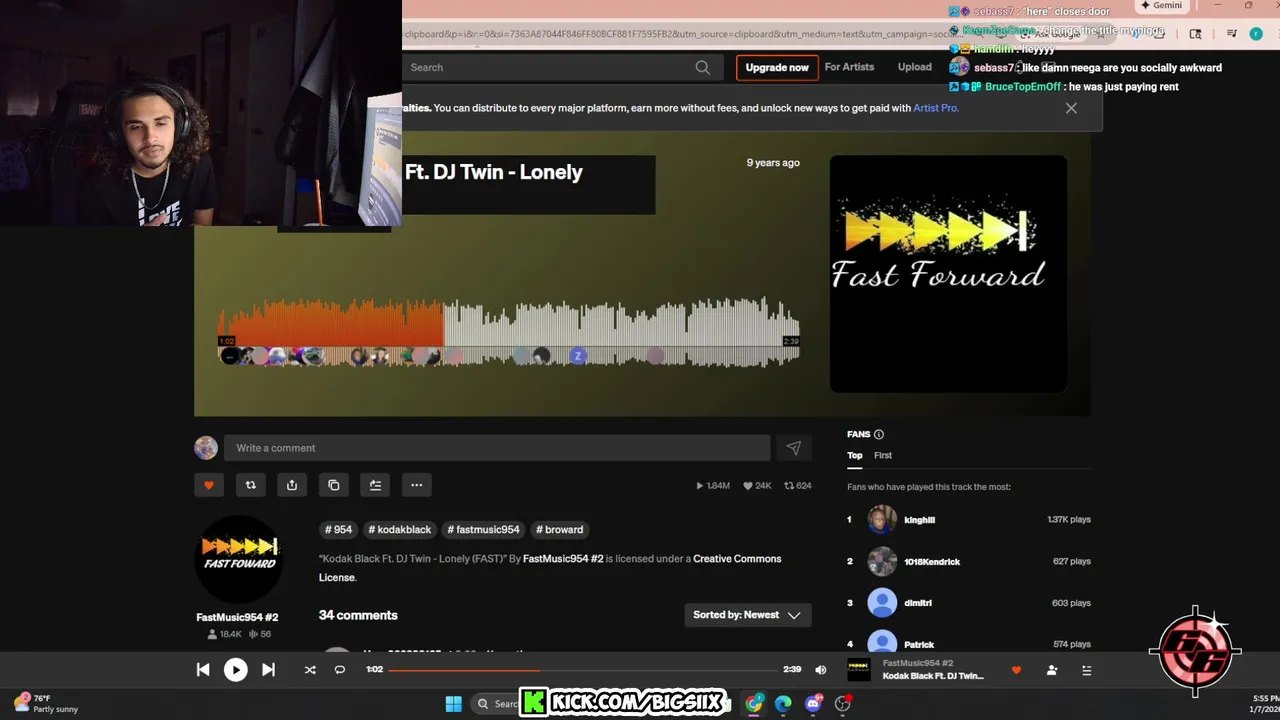Open the Next up queue icon
Viewport: 1280px width, 720px height.
[1086, 670]
